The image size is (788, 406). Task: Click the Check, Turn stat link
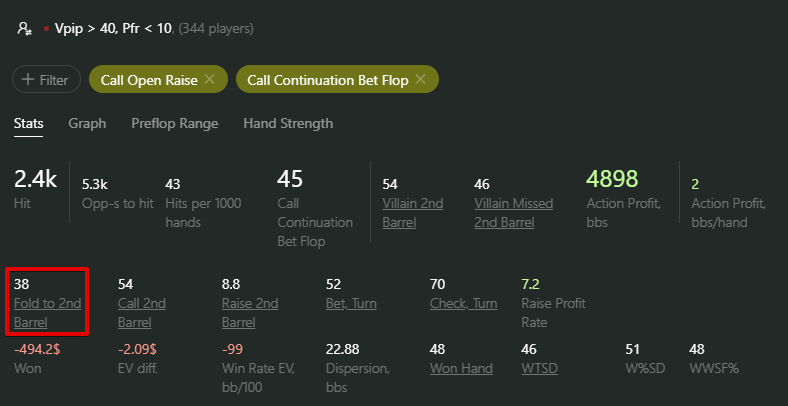[463, 303]
